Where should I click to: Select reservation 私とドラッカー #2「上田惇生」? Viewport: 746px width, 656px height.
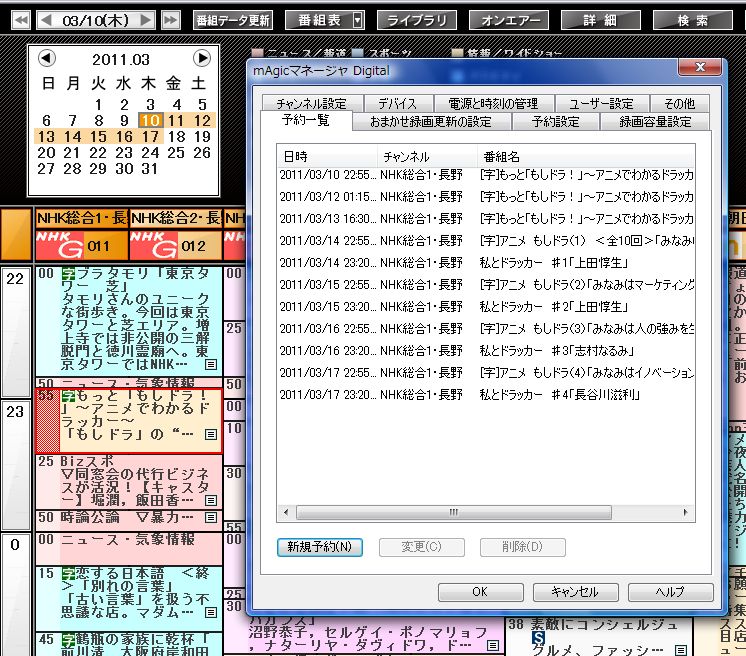tap(486, 306)
